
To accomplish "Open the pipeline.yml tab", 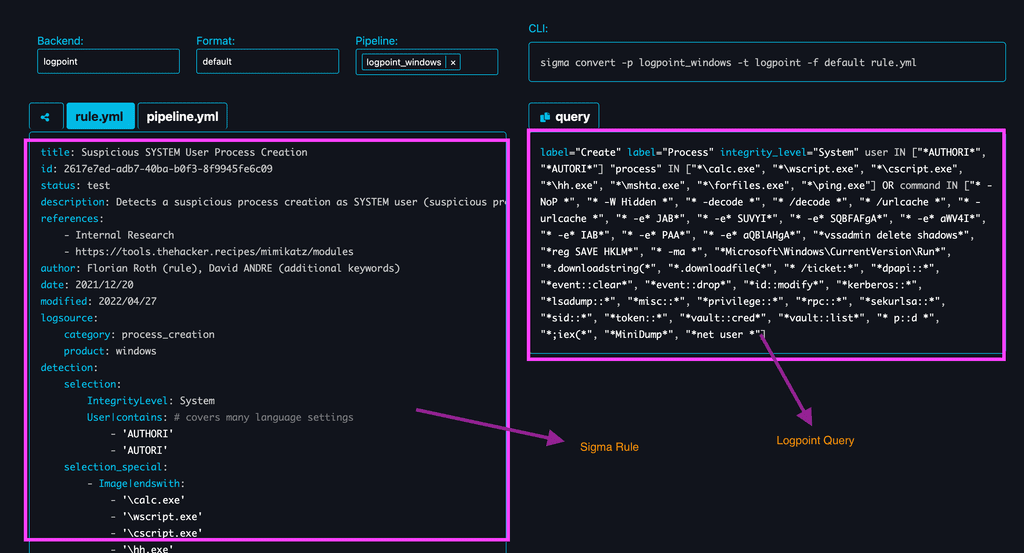I will click(x=182, y=117).
